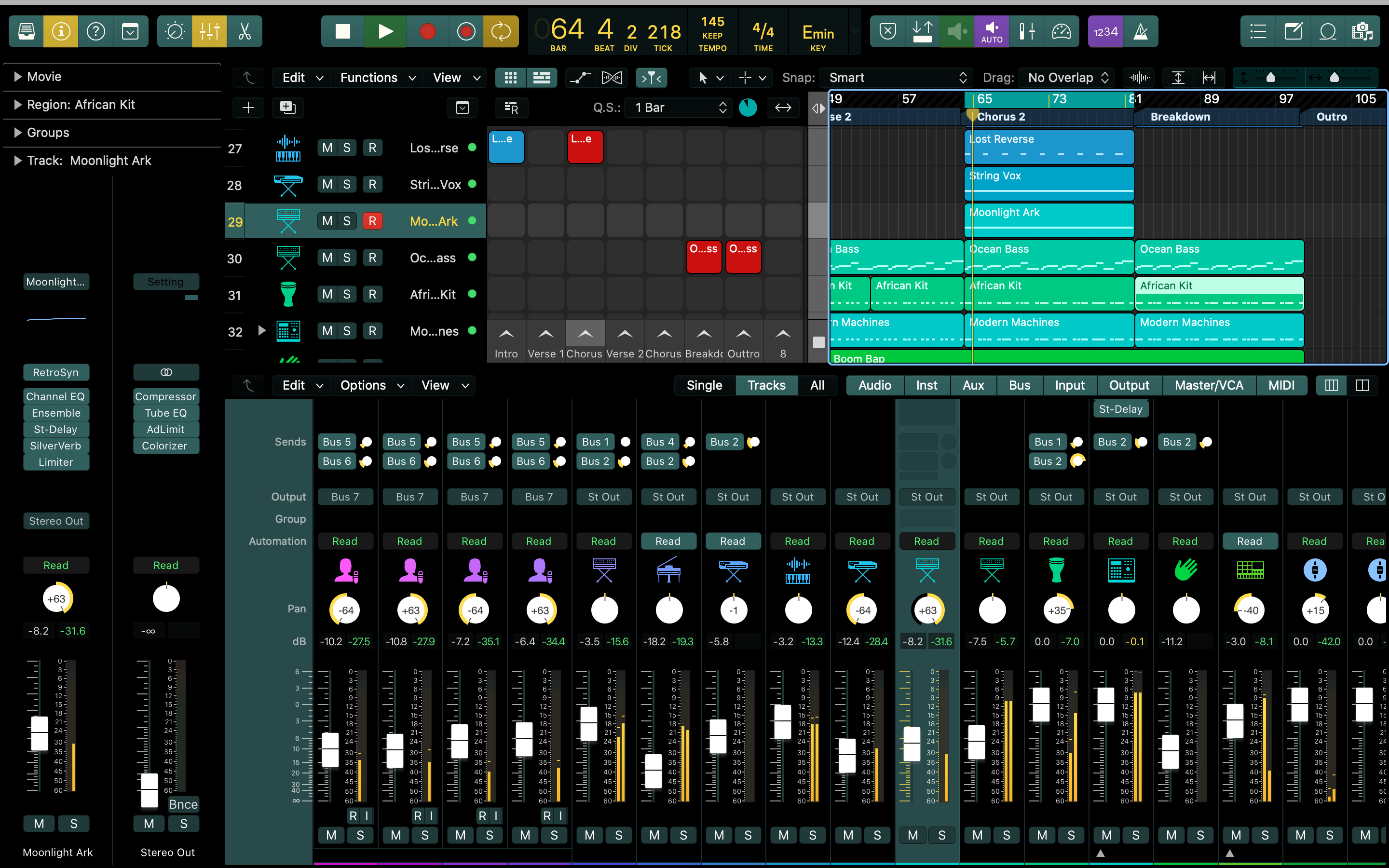The image size is (1389, 868).
Task: Expand the Movie inspector section
Action: click(18, 77)
